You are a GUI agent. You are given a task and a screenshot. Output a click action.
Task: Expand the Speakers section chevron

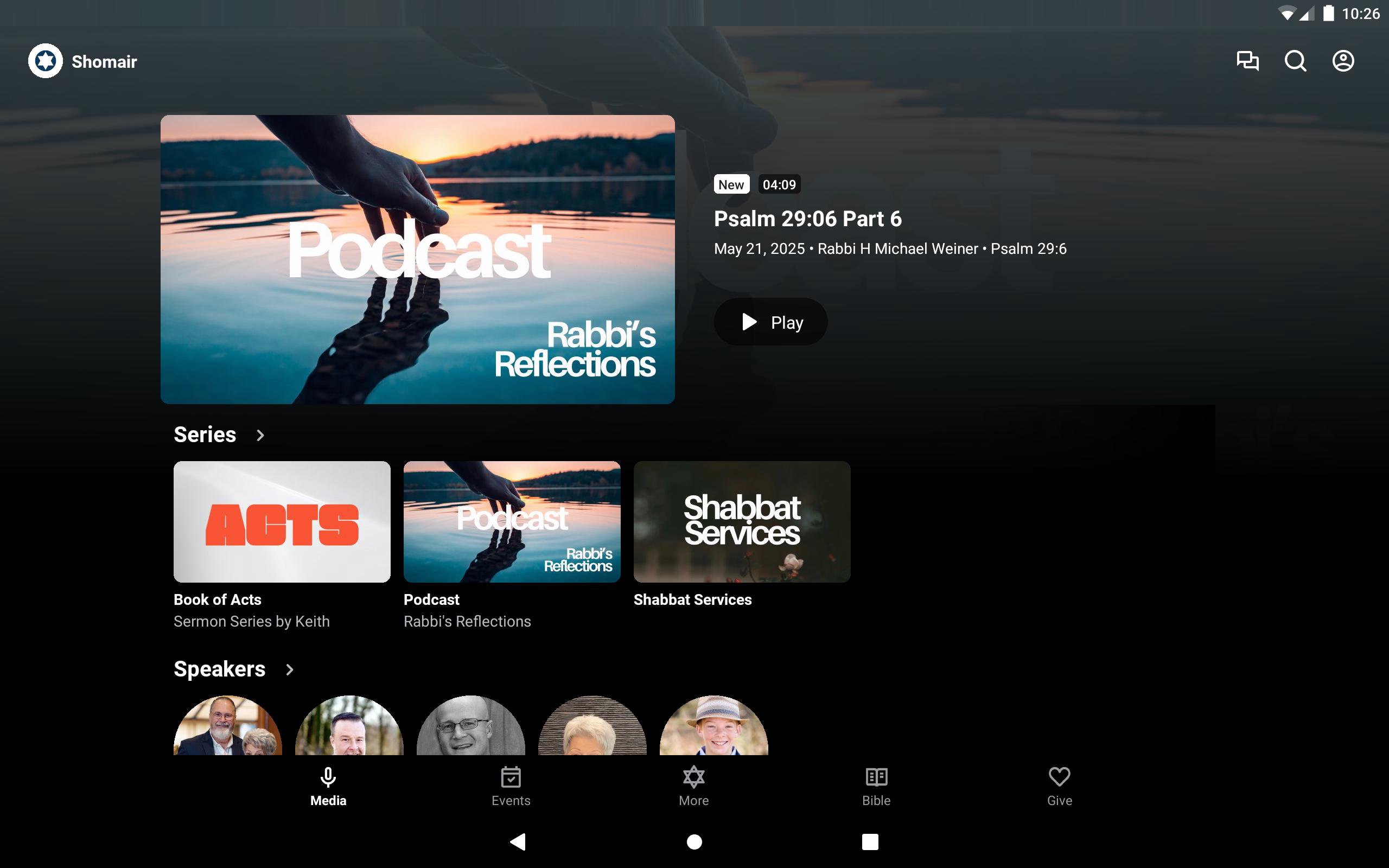click(289, 669)
